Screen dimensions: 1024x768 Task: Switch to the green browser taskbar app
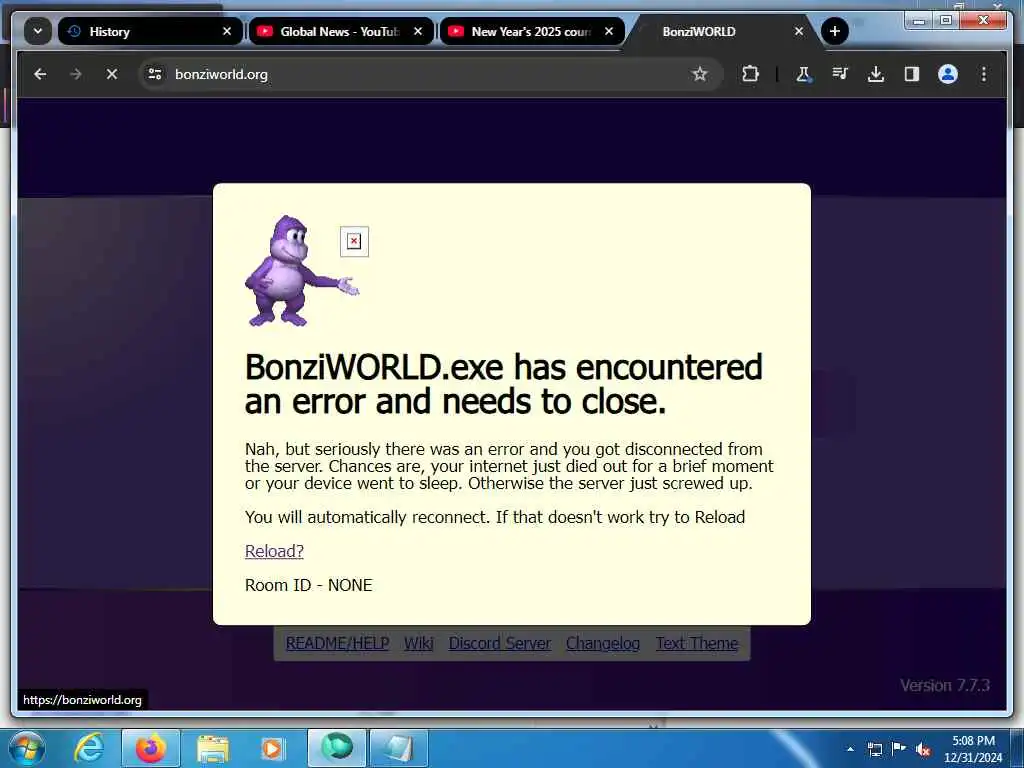pos(337,748)
